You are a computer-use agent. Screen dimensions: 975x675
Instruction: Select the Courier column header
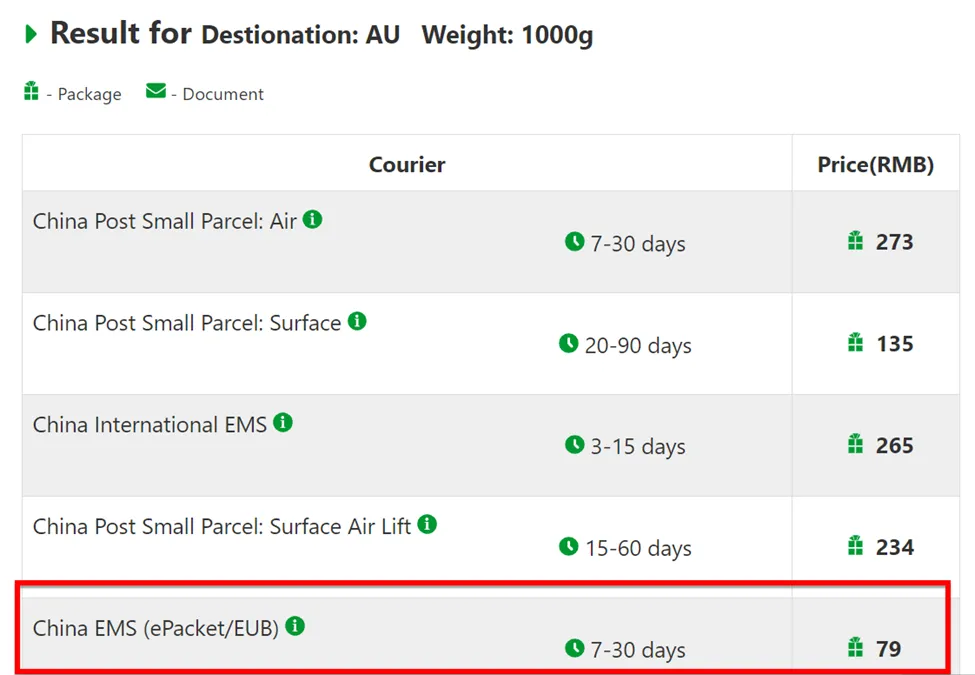pyautogui.click(x=407, y=165)
